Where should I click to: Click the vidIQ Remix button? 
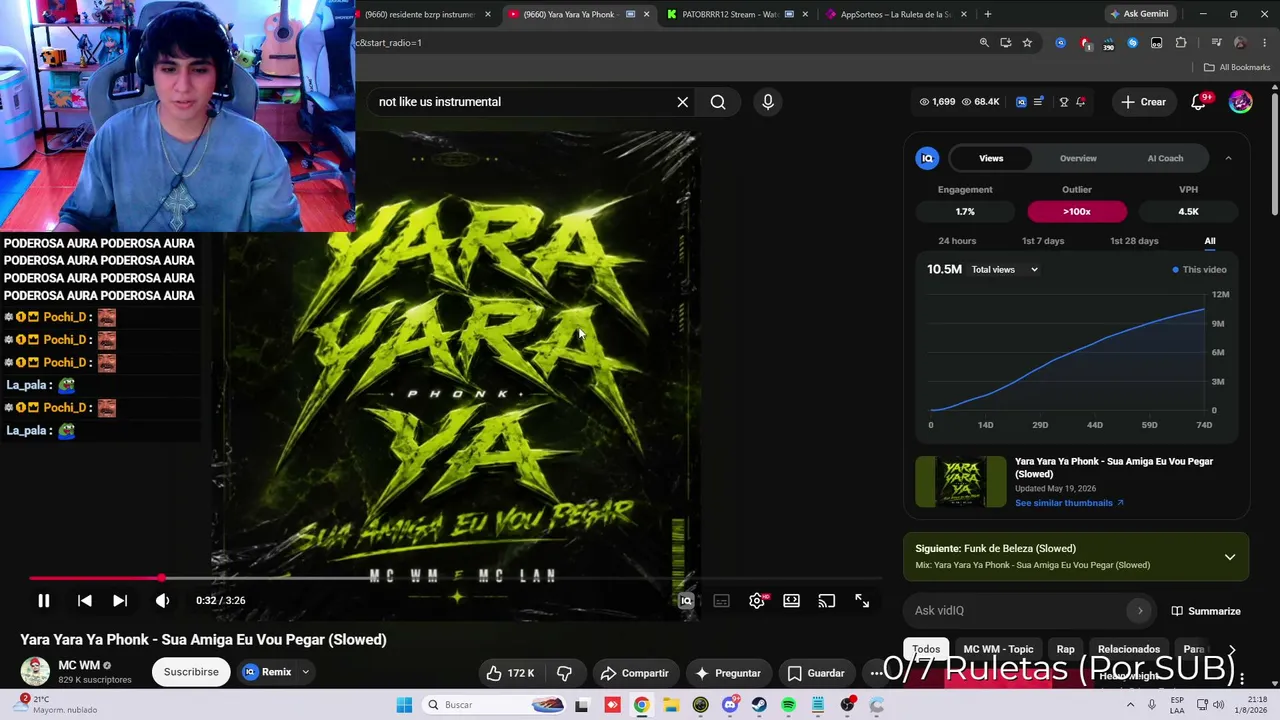pos(267,672)
